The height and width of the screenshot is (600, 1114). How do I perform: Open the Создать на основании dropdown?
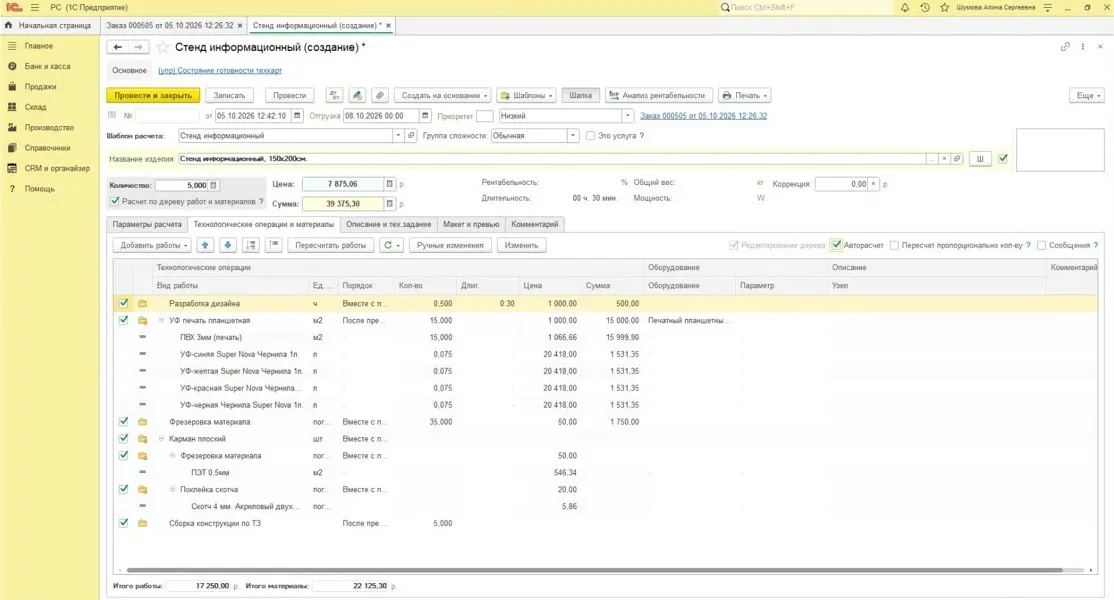coord(444,95)
